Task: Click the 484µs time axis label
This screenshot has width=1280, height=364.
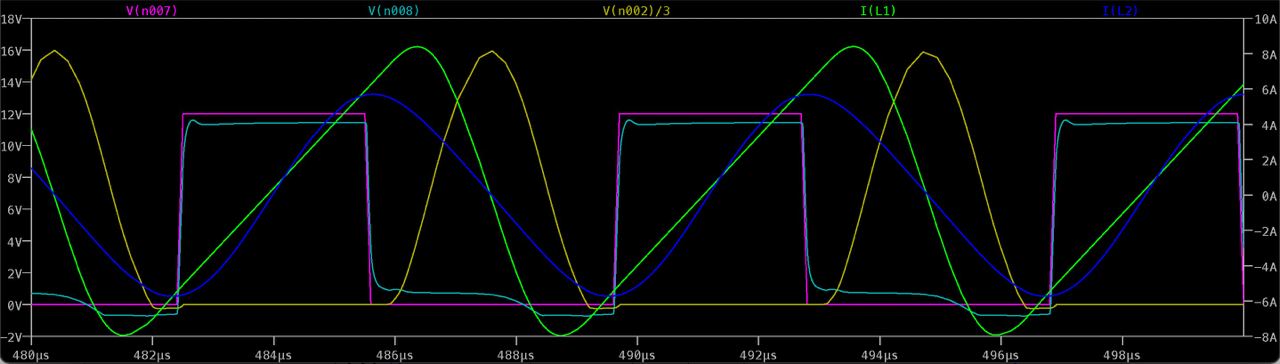Action: click(x=273, y=354)
